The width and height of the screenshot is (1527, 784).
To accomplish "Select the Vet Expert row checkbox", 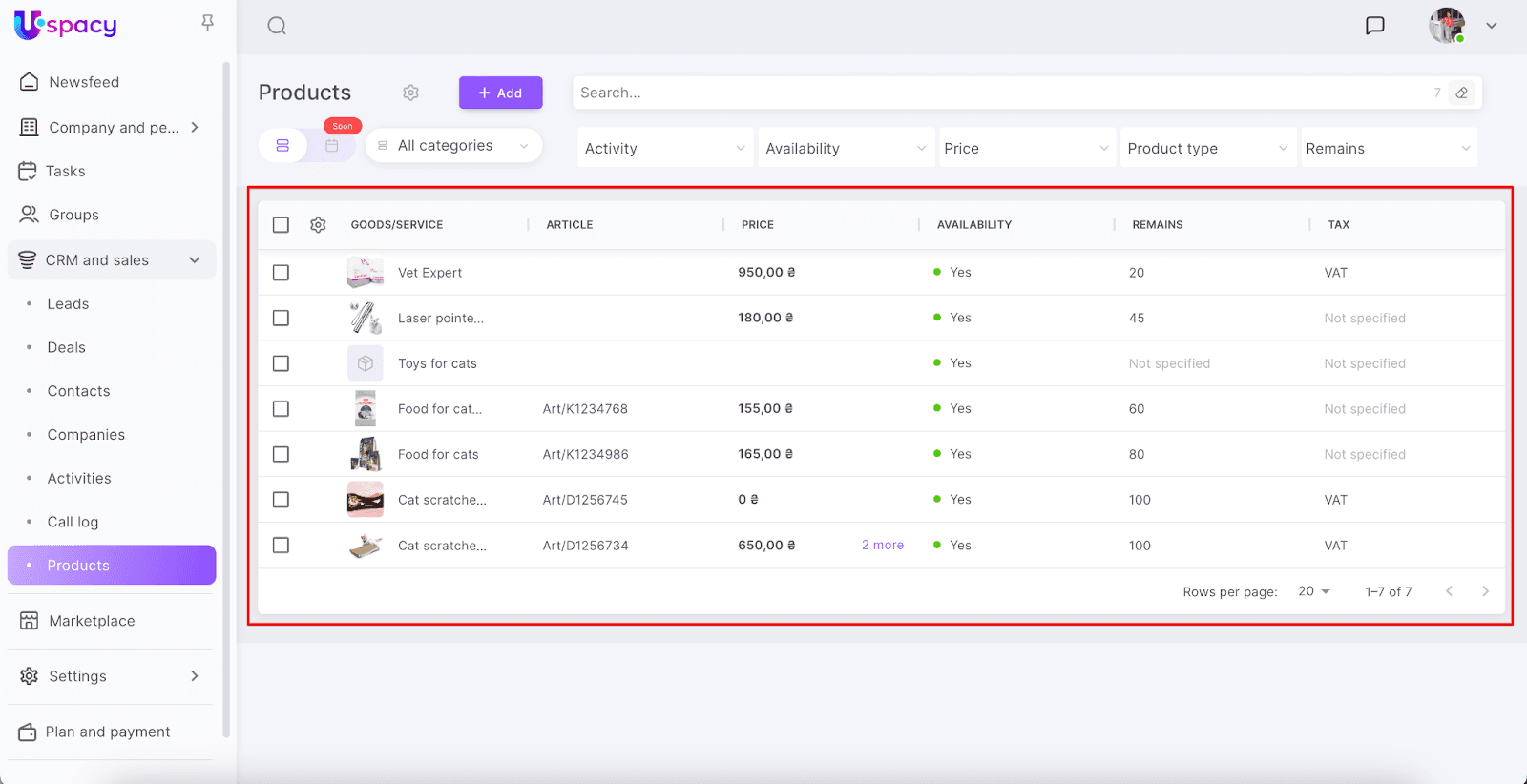I will pos(281,273).
